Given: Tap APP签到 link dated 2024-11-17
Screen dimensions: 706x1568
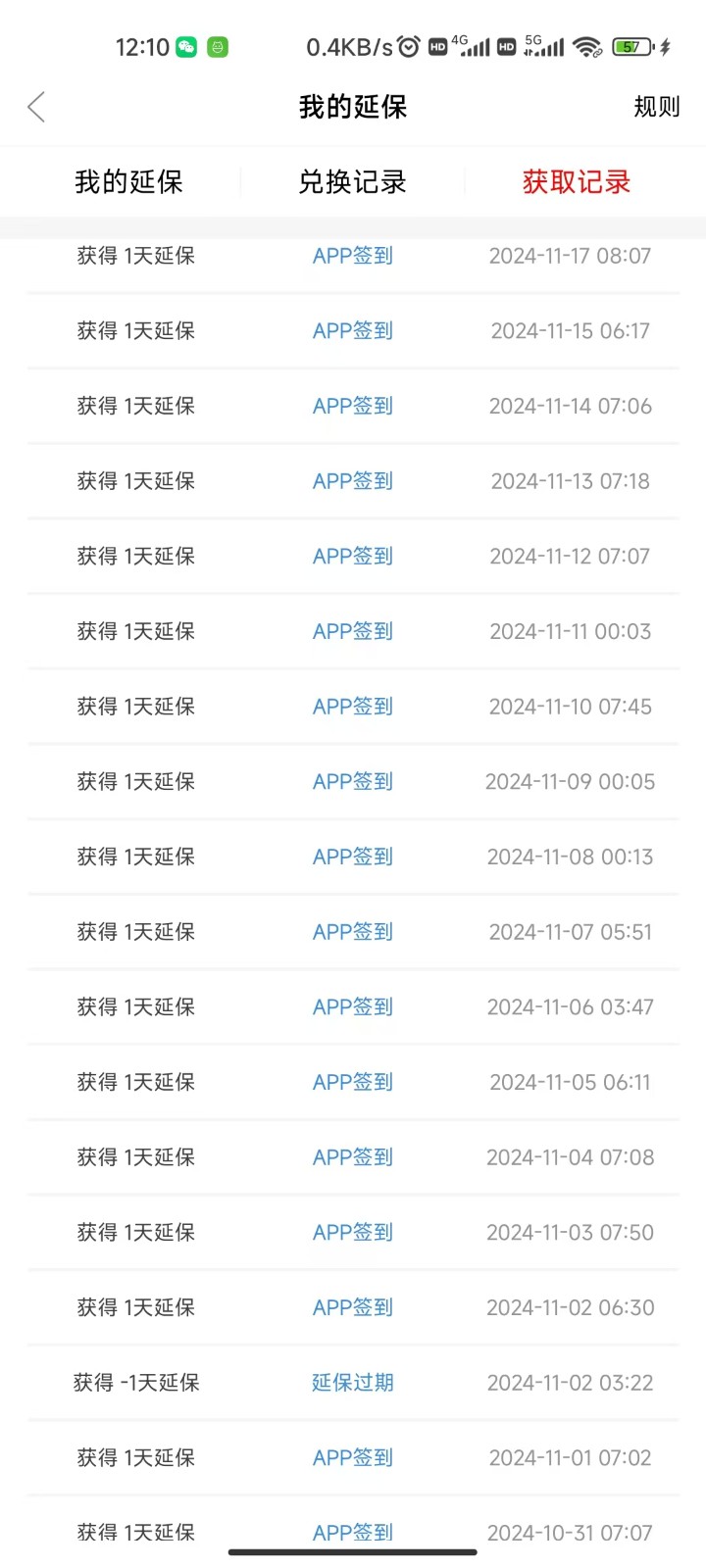Looking at the screenshot, I should tap(352, 256).
